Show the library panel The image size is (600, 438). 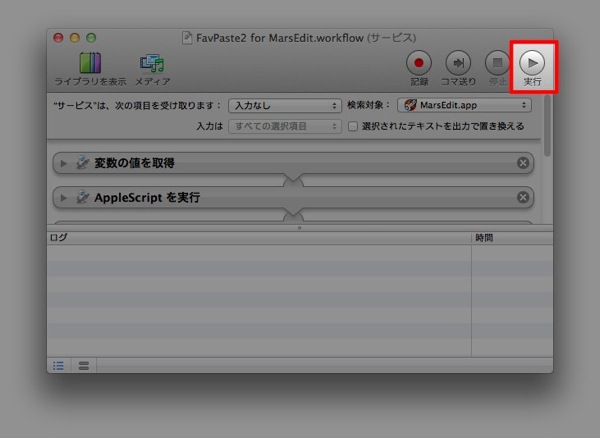pyautogui.click(x=90, y=69)
